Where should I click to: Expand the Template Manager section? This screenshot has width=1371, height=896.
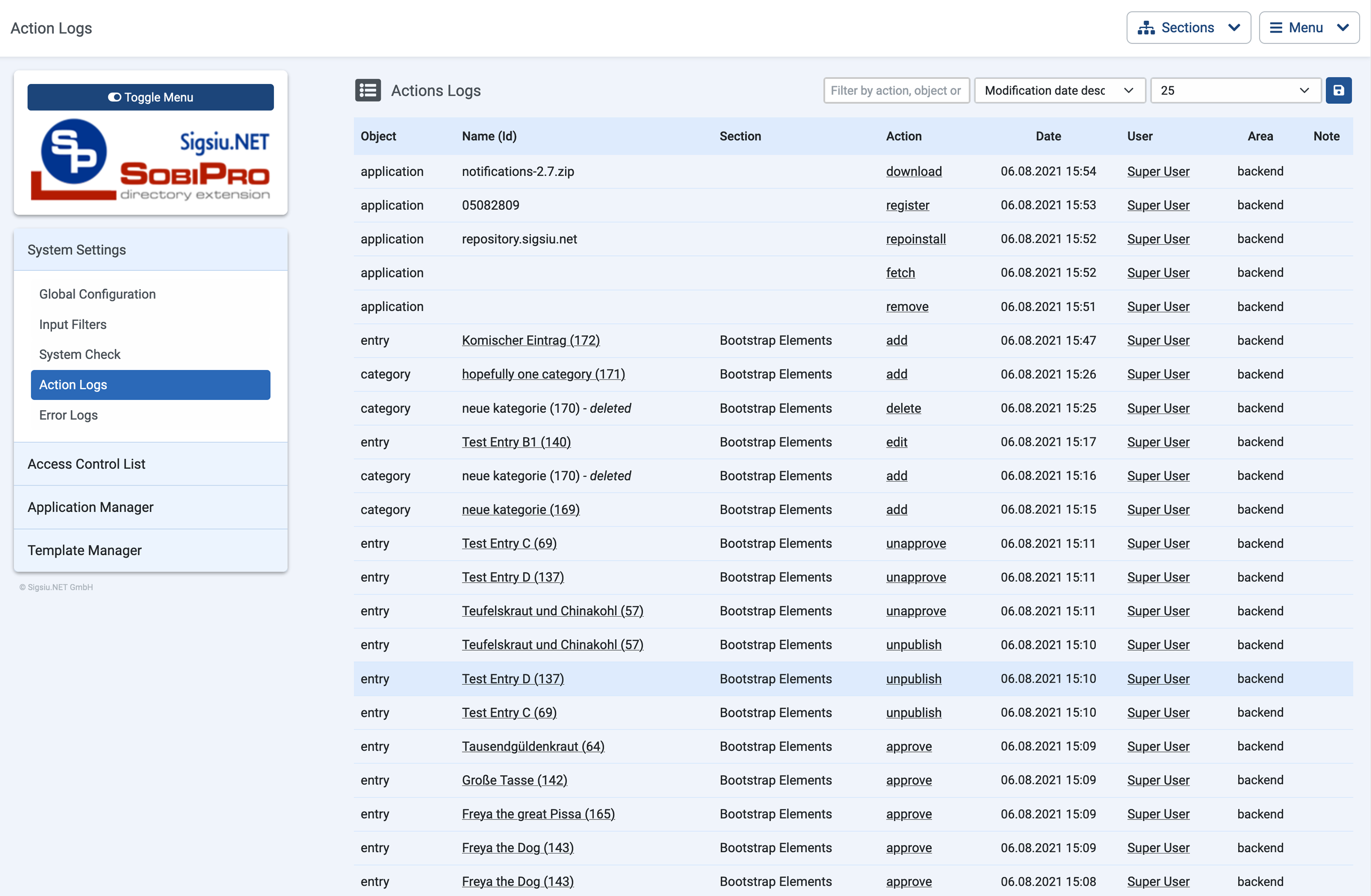[150, 551]
